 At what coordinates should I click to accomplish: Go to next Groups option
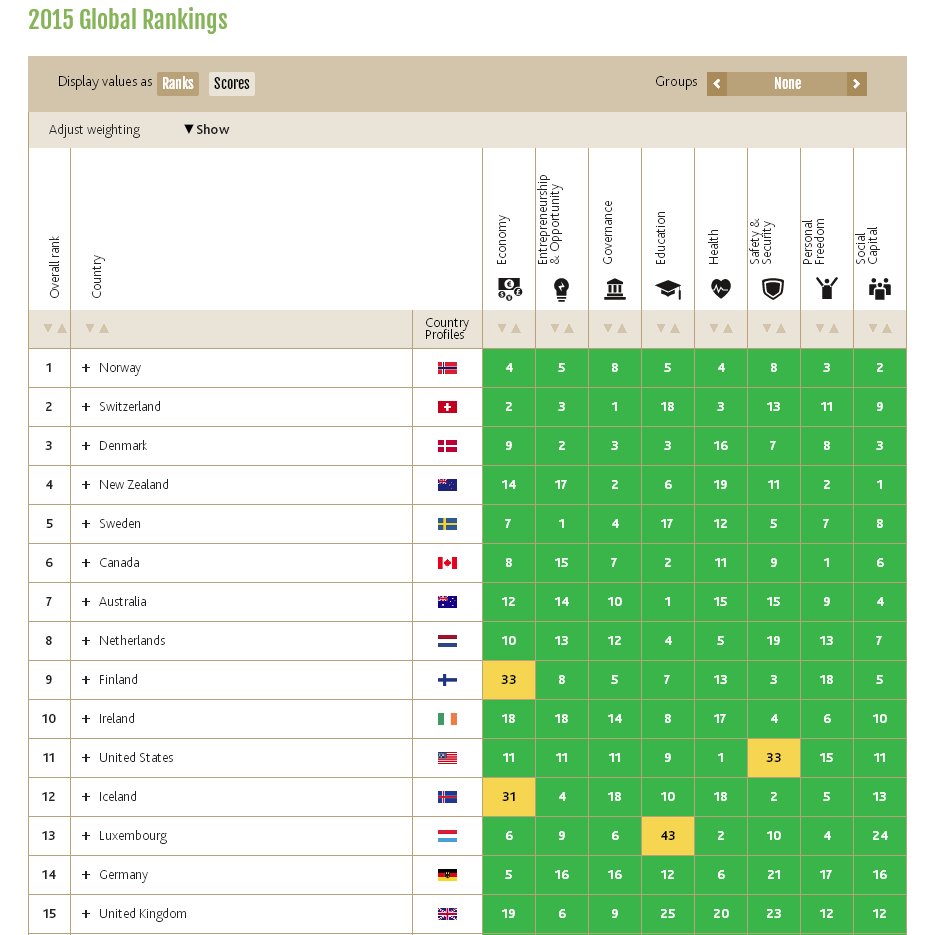coord(856,84)
